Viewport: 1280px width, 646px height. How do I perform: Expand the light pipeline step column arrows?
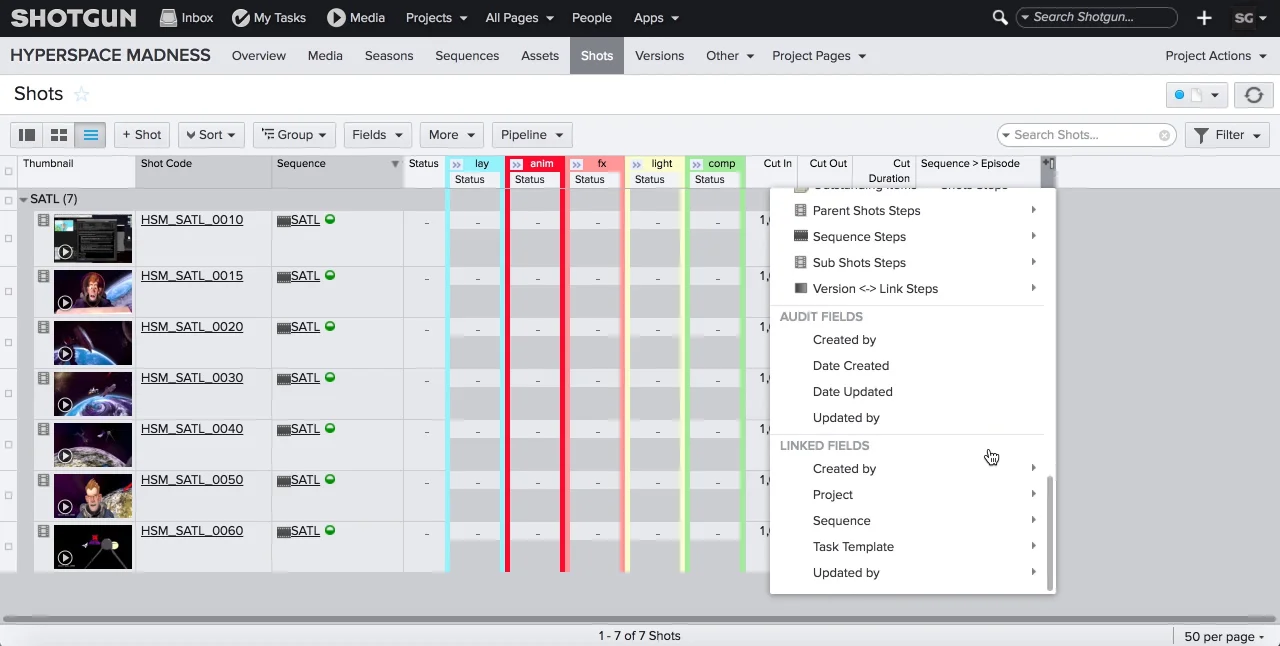[637, 164]
